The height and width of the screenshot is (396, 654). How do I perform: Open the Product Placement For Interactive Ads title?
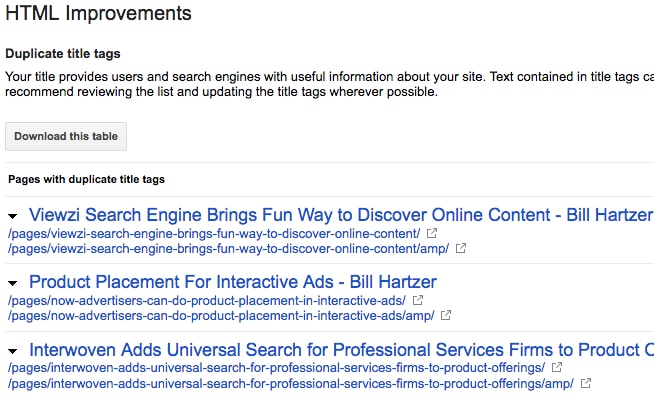(x=233, y=282)
